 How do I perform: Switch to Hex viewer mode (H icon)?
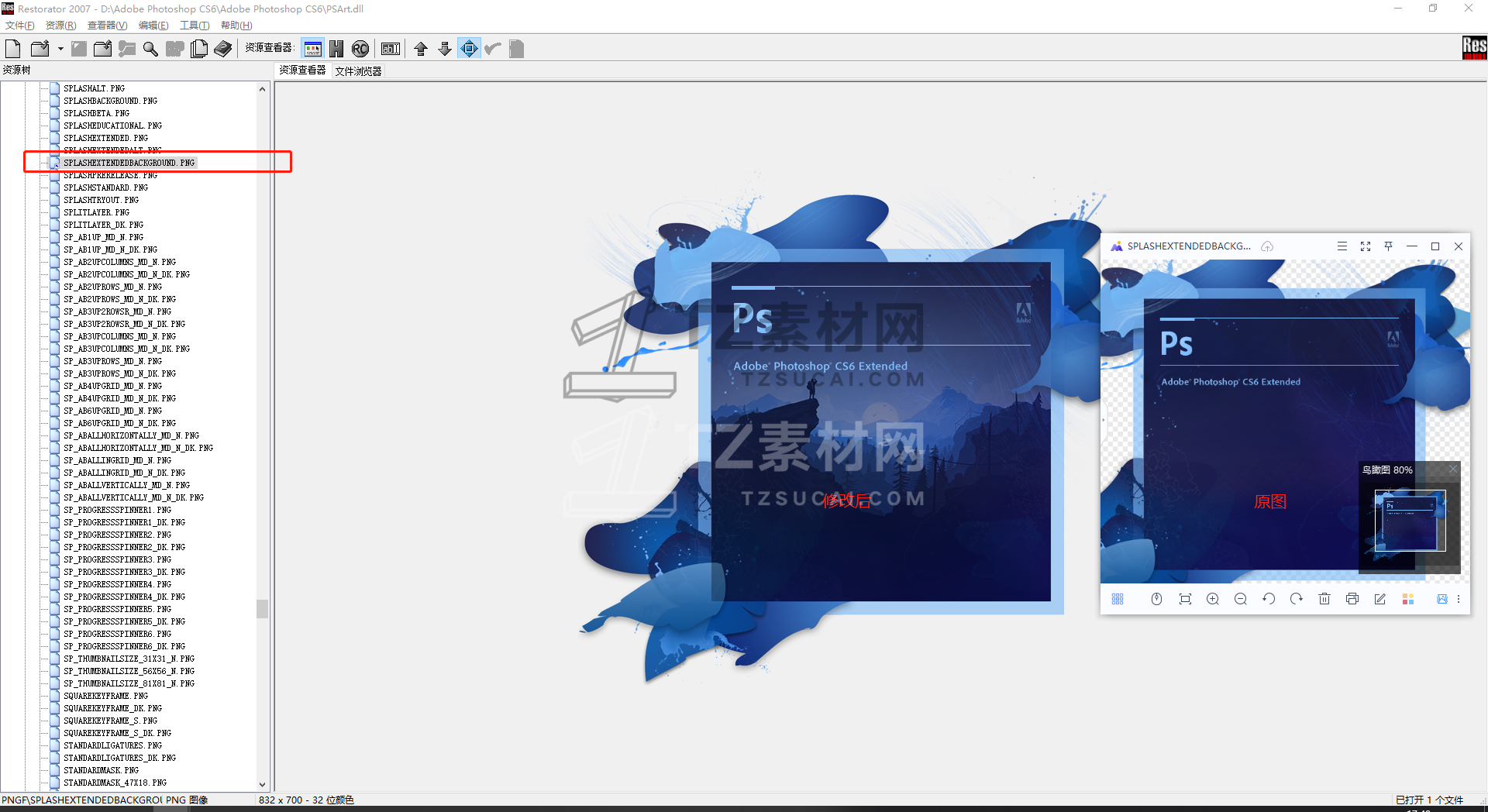pyautogui.click(x=336, y=49)
